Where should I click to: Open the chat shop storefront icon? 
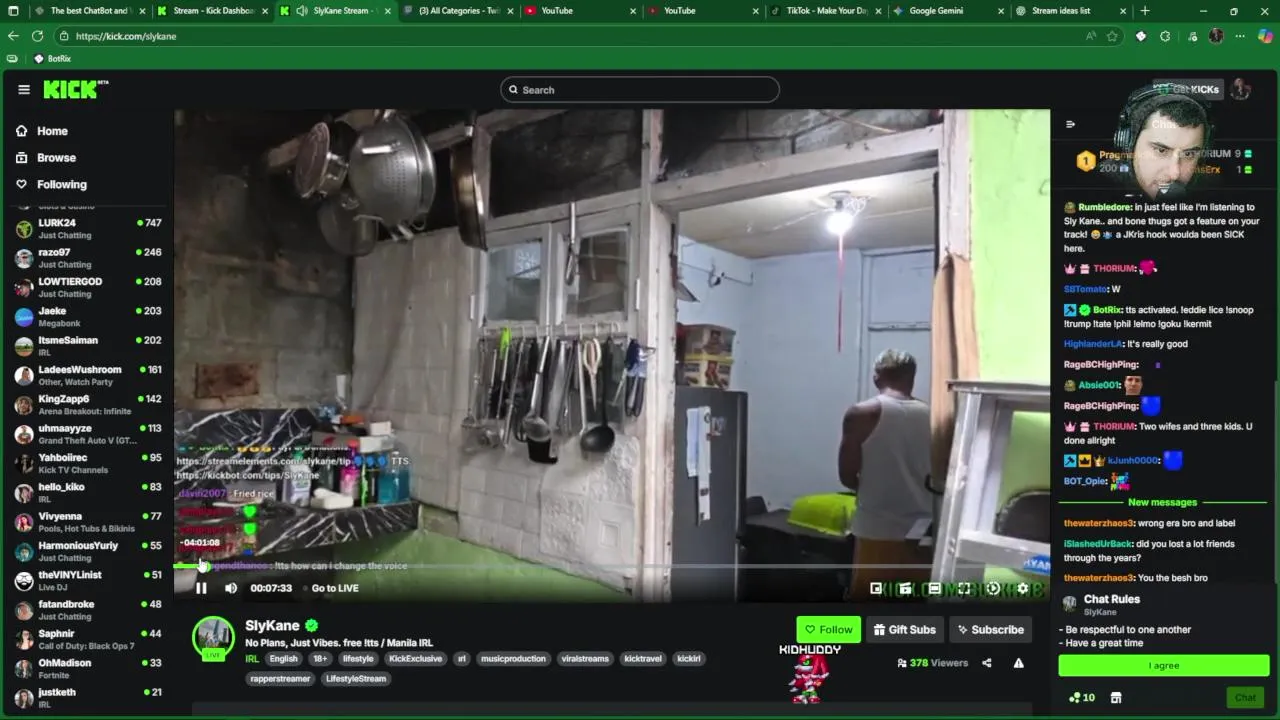1116,698
